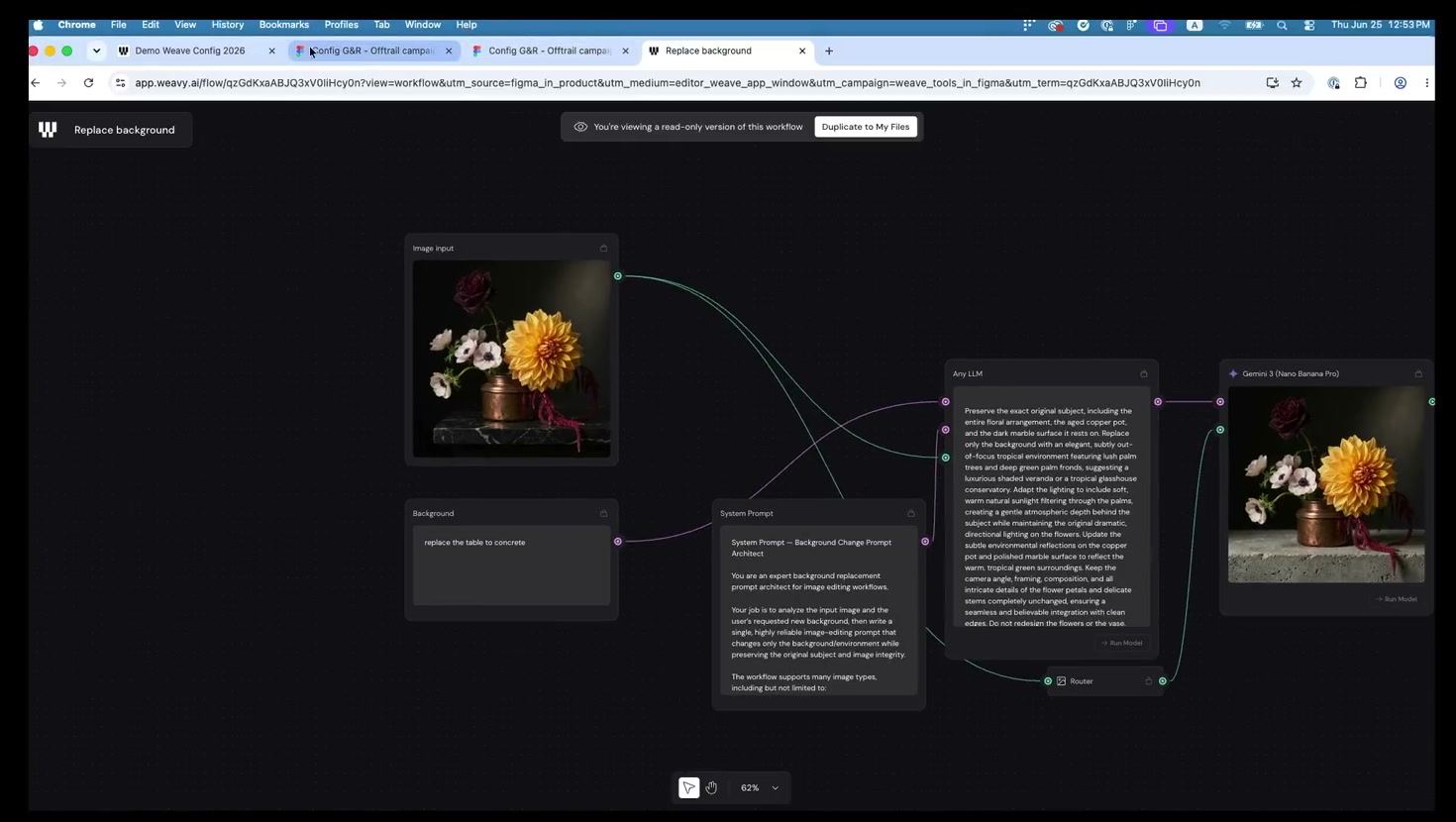Image resolution: width=1456 pixels, height=822 pixels.
Task: Click the Weavy logo beside Replace background
Action: click(48, 130)
